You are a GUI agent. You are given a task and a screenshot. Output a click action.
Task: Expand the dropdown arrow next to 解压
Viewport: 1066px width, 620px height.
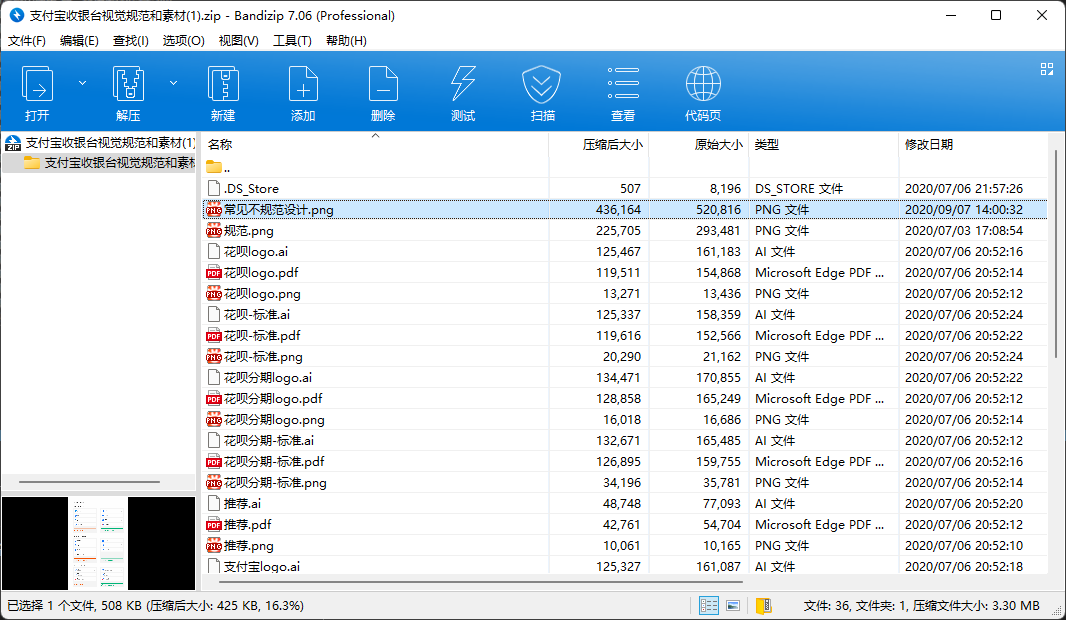(173, 83)
